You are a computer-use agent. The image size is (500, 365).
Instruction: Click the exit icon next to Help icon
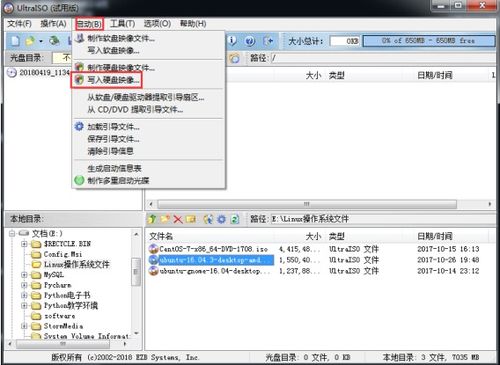(x=268, y=41)
